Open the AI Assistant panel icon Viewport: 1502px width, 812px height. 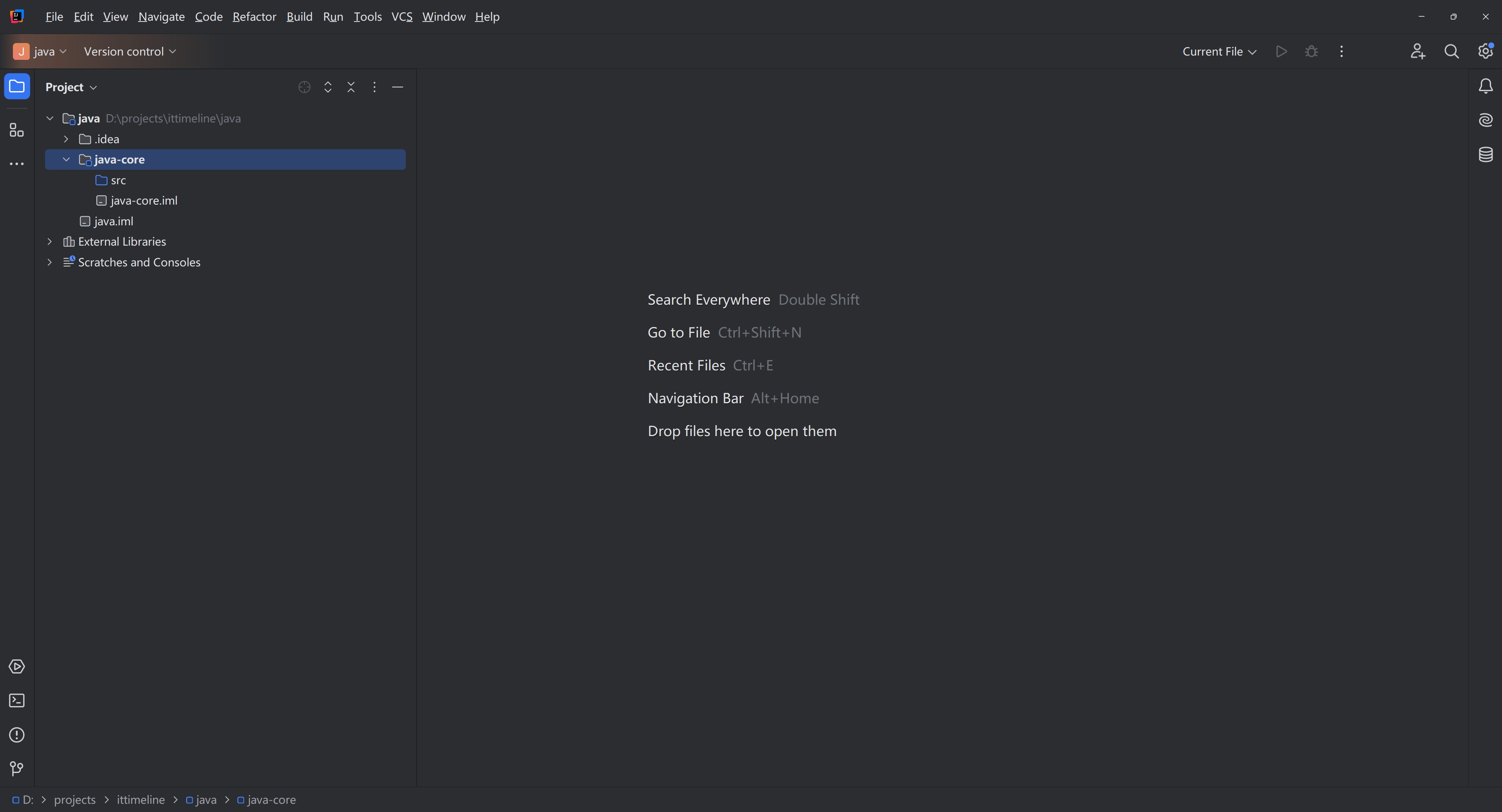tap(1485, 120)
